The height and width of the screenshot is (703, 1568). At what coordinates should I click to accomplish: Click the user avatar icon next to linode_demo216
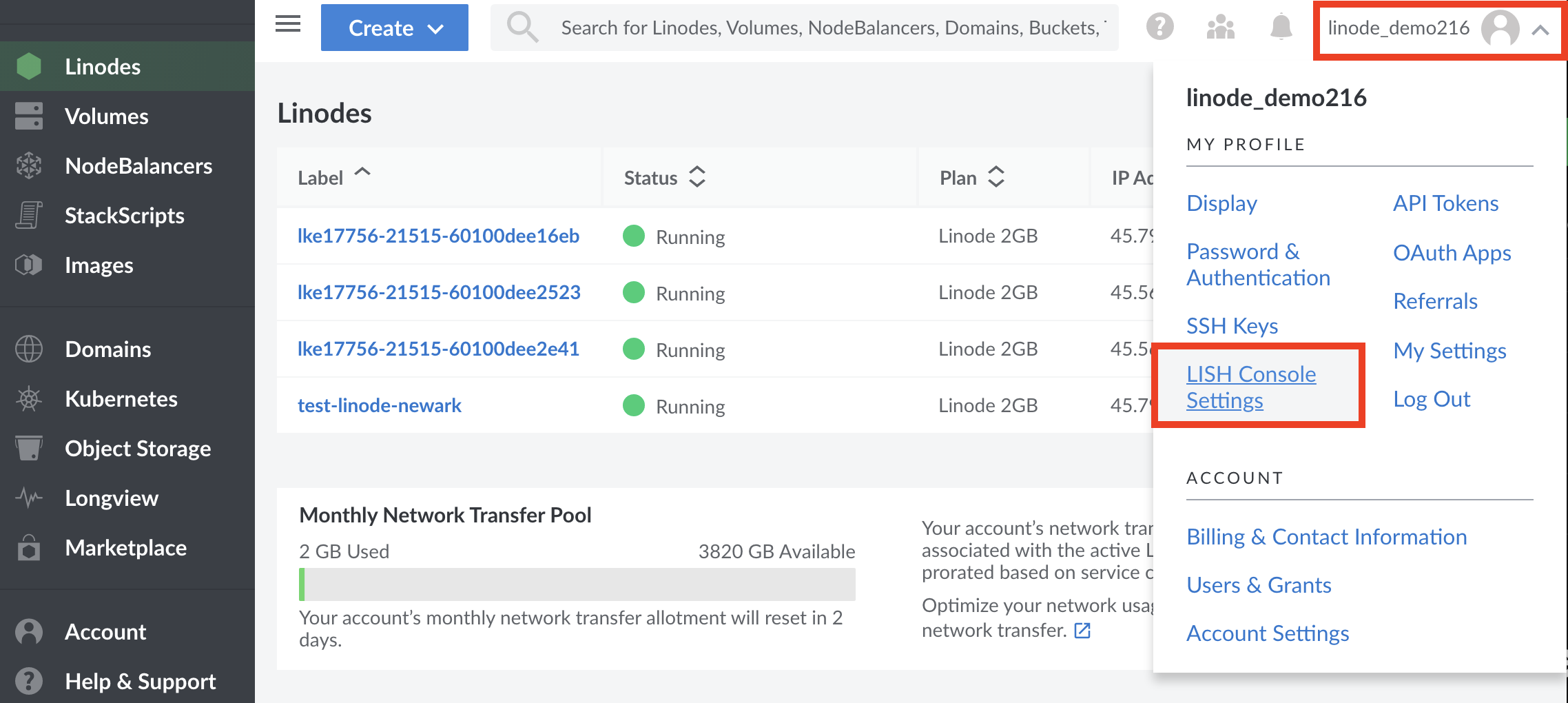(1500, 29)
